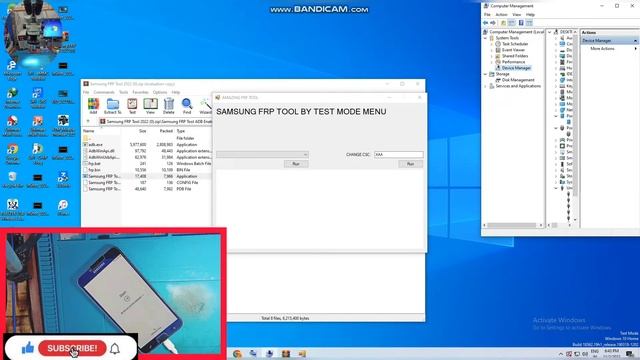Open File menu in Computer Management
640x360 pixels.
pos(487,15)
